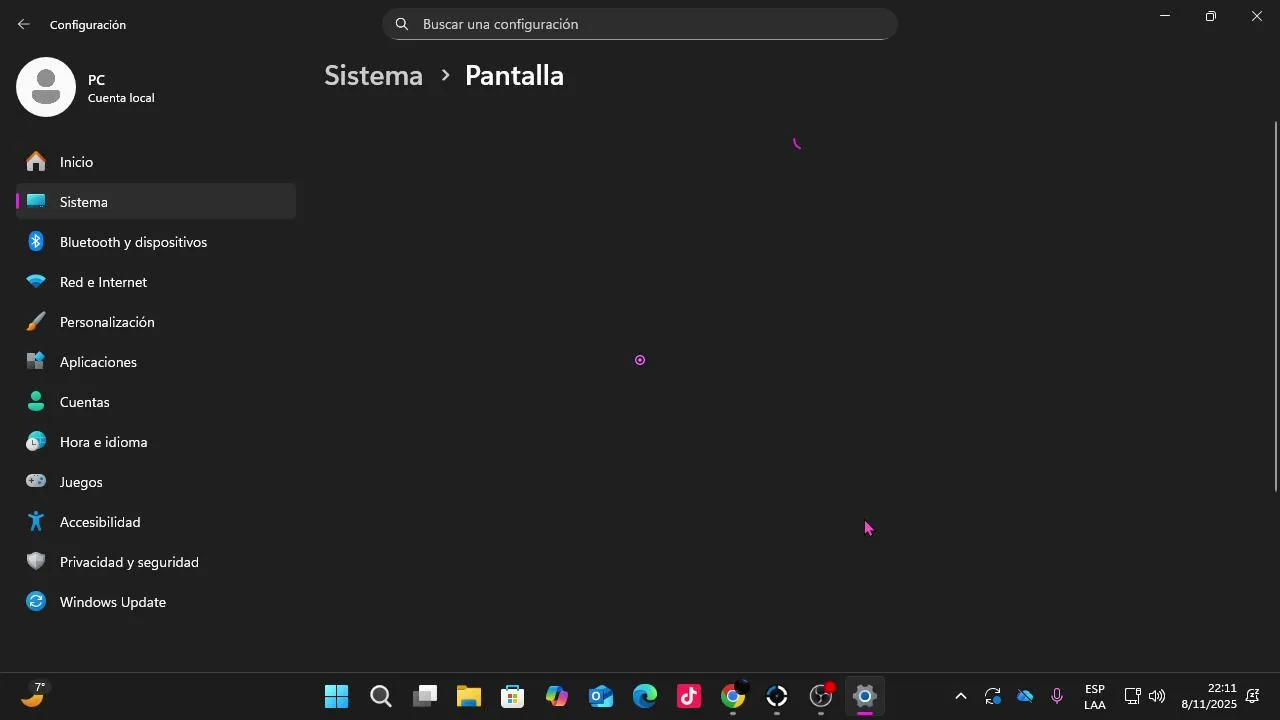Open the OneDrive tray icon
The height and width of the screenshot is (720, 1280).
pyautogui.click(x=1025, y=696)
